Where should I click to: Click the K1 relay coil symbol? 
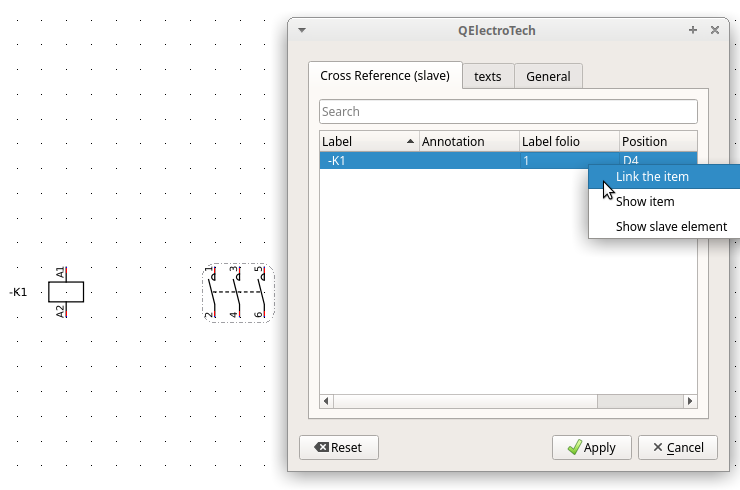pyautogui.click(x=66, y=292)
